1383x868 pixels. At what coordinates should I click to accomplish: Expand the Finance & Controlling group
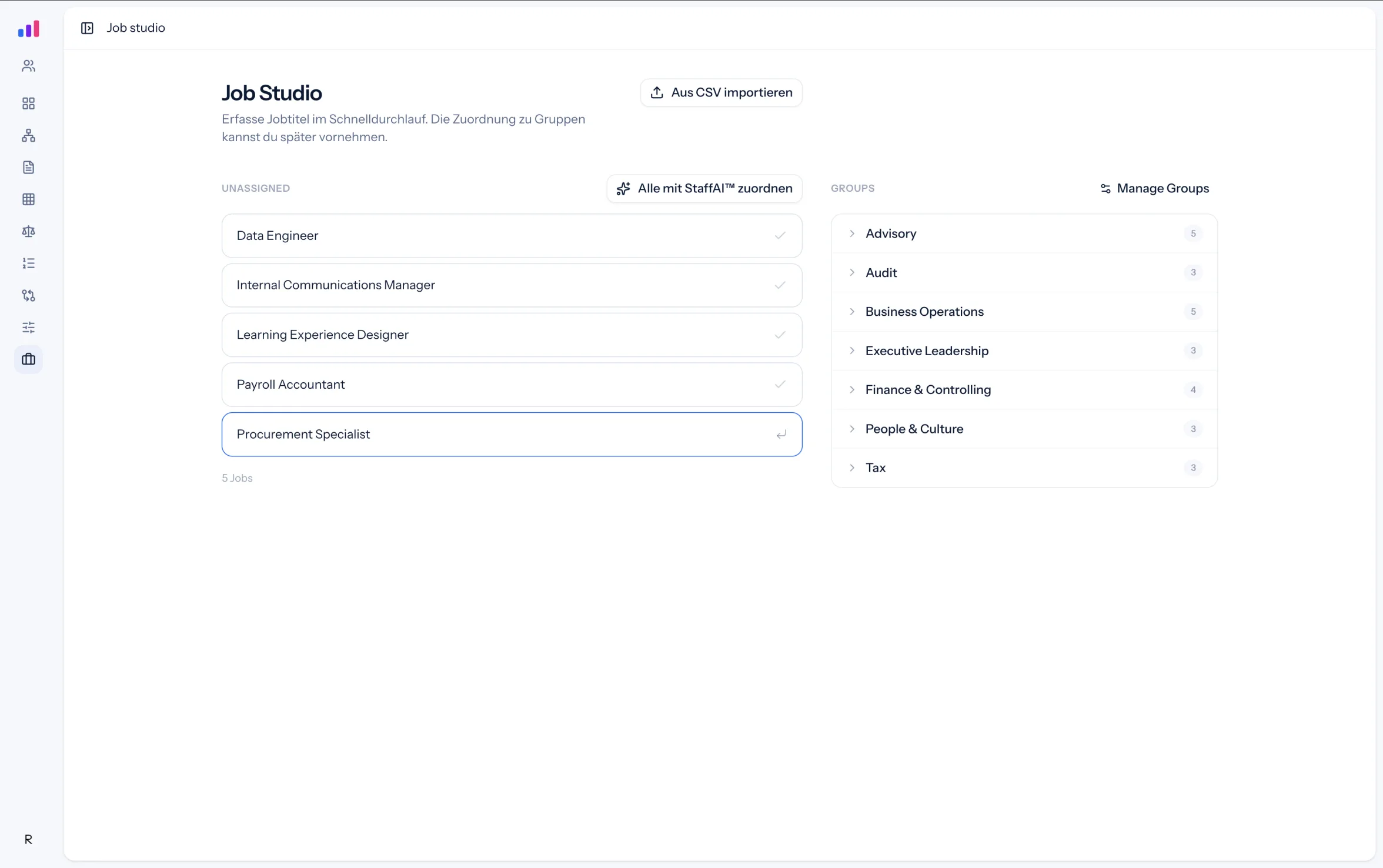click(851, 389)
